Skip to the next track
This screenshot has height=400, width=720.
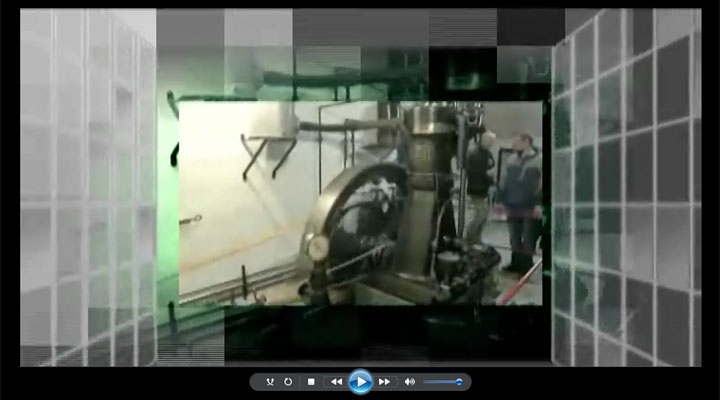tap(385, 382)
